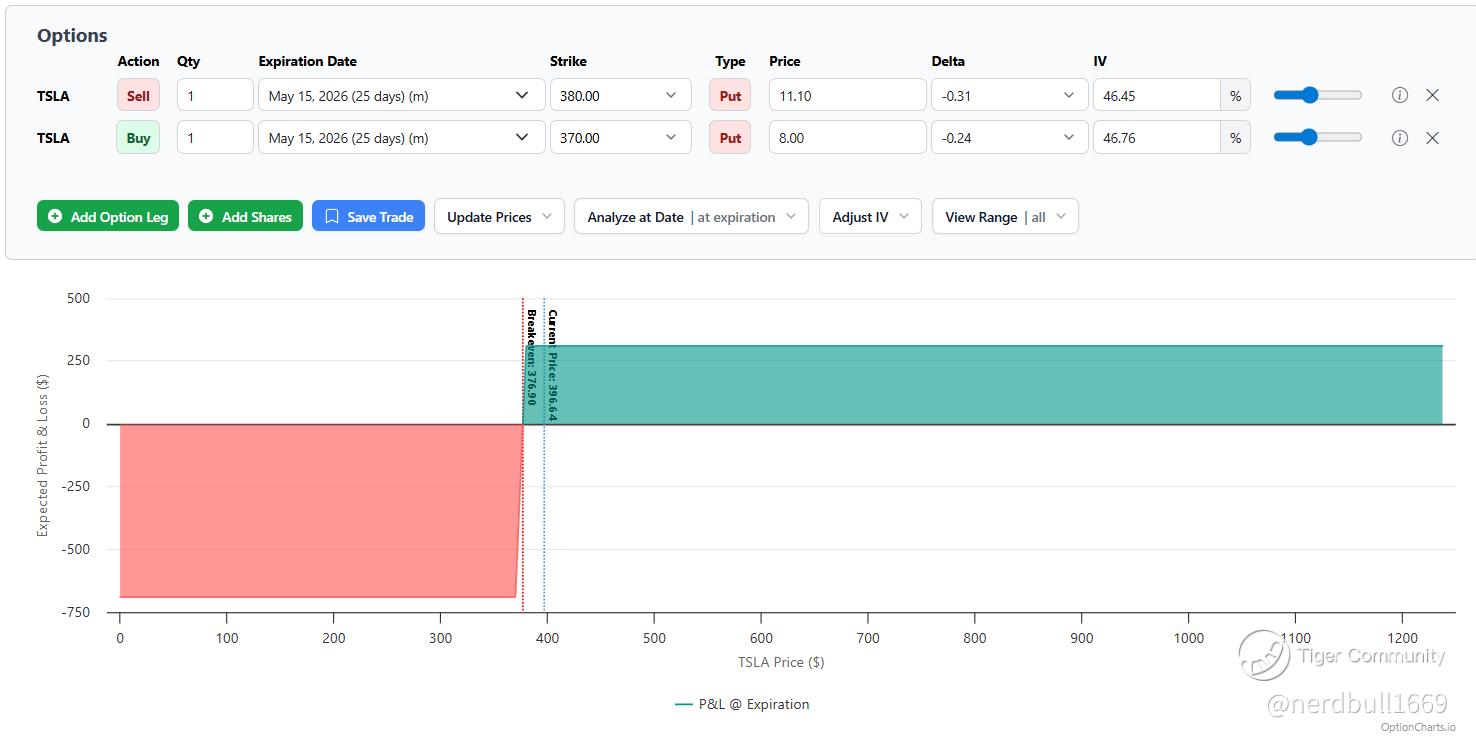Image resolution: width=1476 pixels, height=737 pixels.
Task: Save the trade with bookmark button
Action: [x=368, y=216]
